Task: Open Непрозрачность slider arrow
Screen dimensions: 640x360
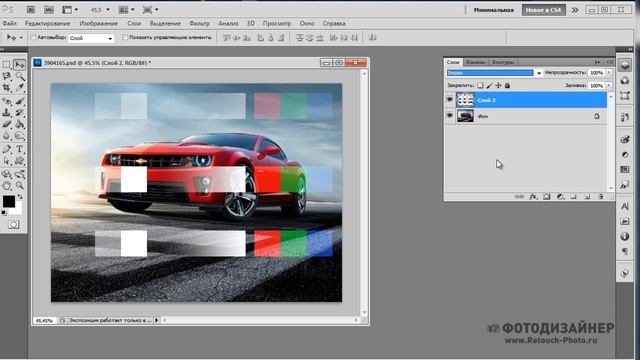Action: 609,73
